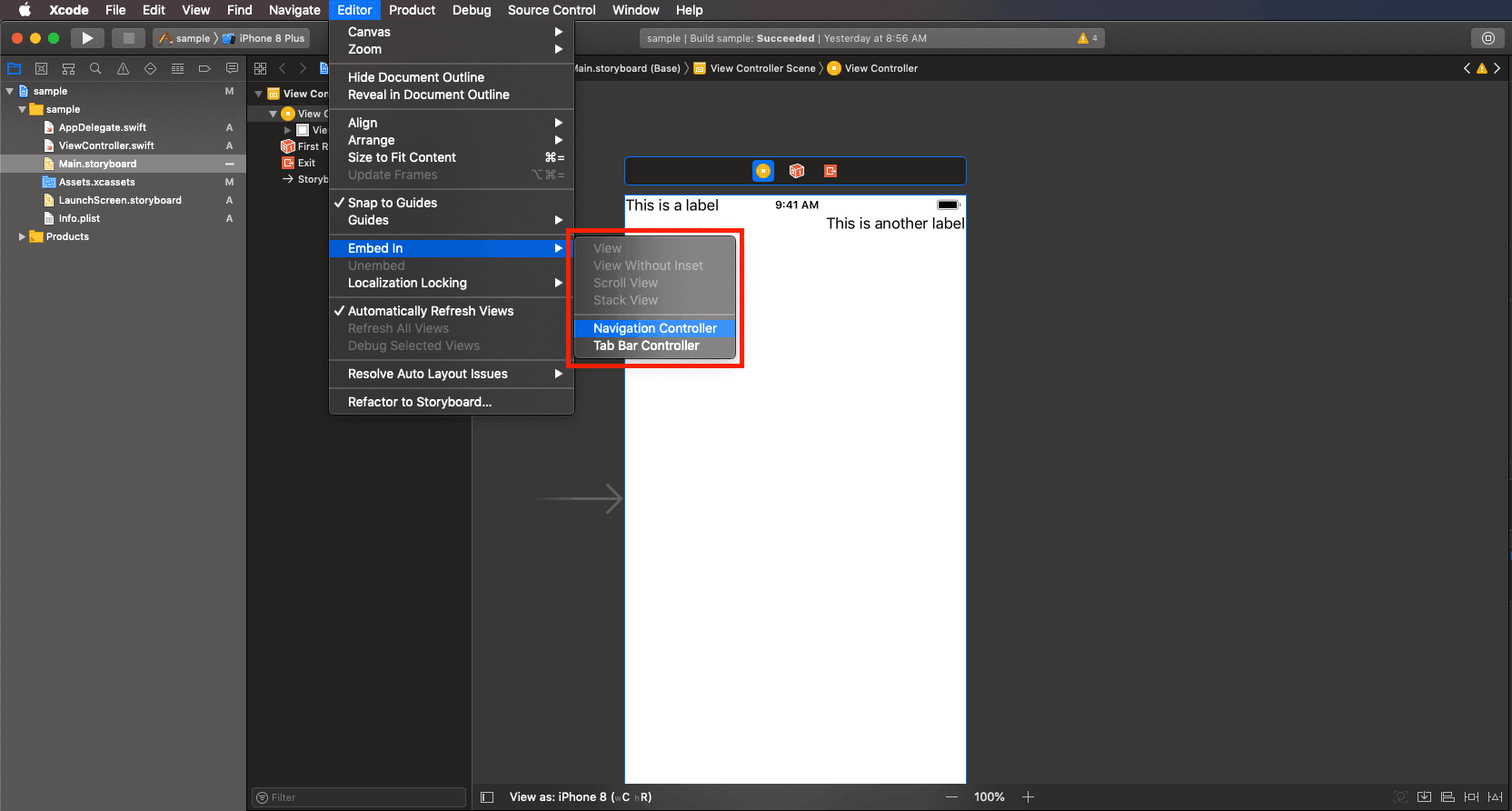This screenshot has height=811, width=1512.
Task: Click Refactor to Storyboard... menu item
Action: (420, 402)
